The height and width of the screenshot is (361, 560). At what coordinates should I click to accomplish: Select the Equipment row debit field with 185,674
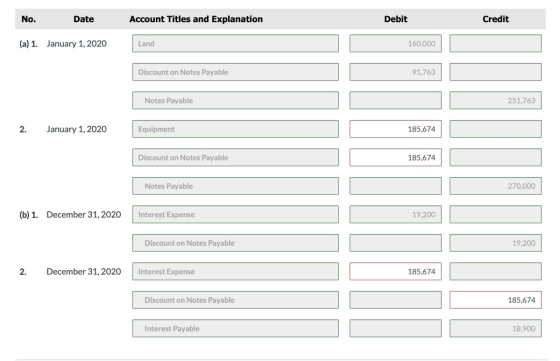395,129
